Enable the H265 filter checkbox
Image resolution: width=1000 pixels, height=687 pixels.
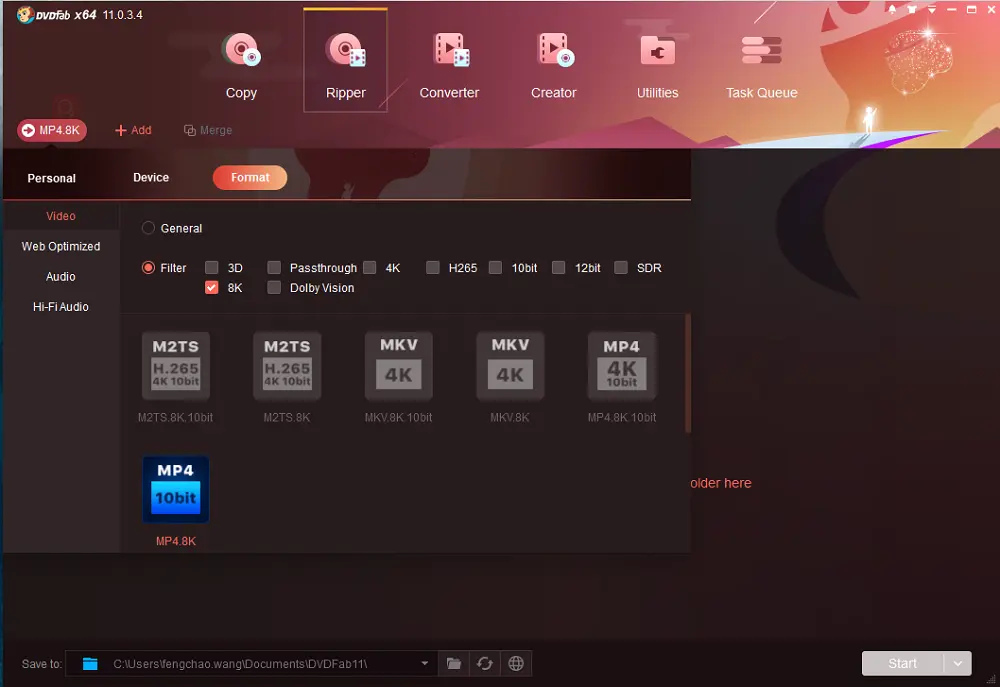click(433, 268)
